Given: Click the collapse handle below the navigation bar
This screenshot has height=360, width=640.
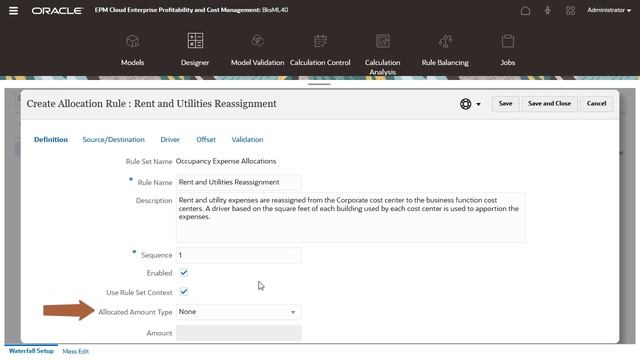Looking at the screenshot, I should tap(319, 84).
